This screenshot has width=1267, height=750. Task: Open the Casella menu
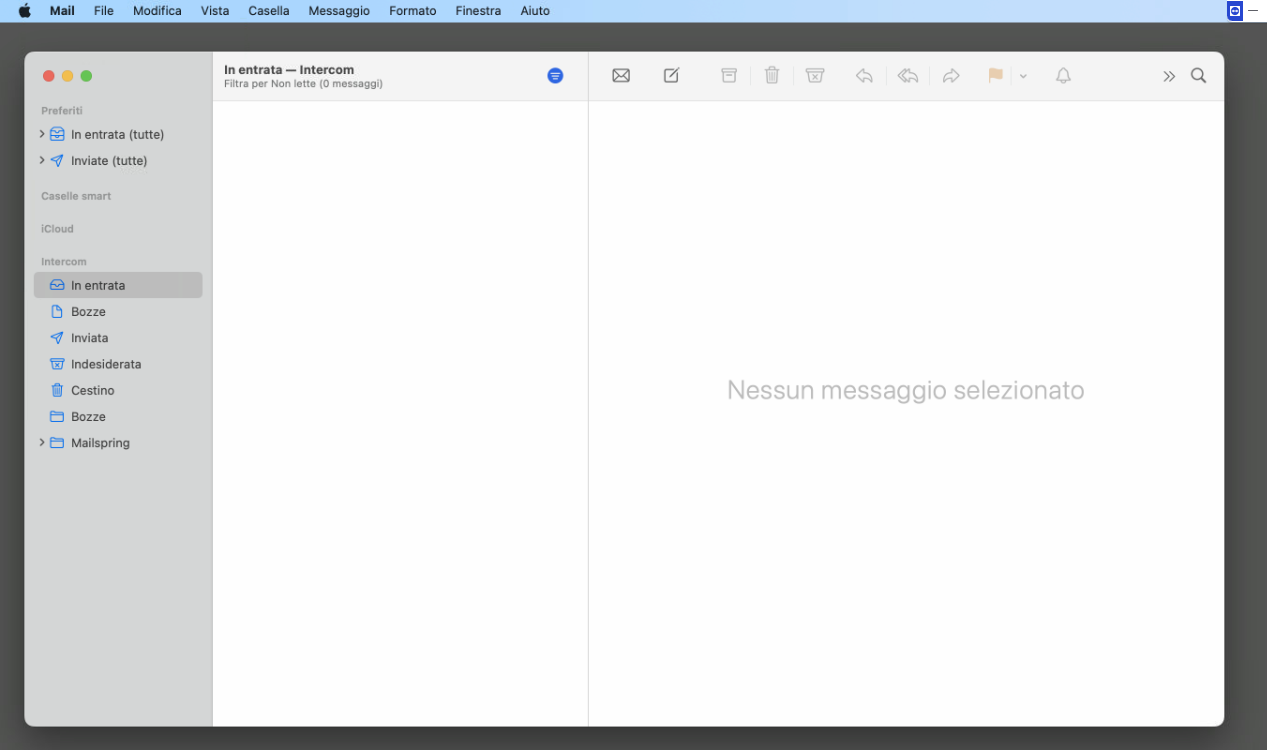click(269, 11)
